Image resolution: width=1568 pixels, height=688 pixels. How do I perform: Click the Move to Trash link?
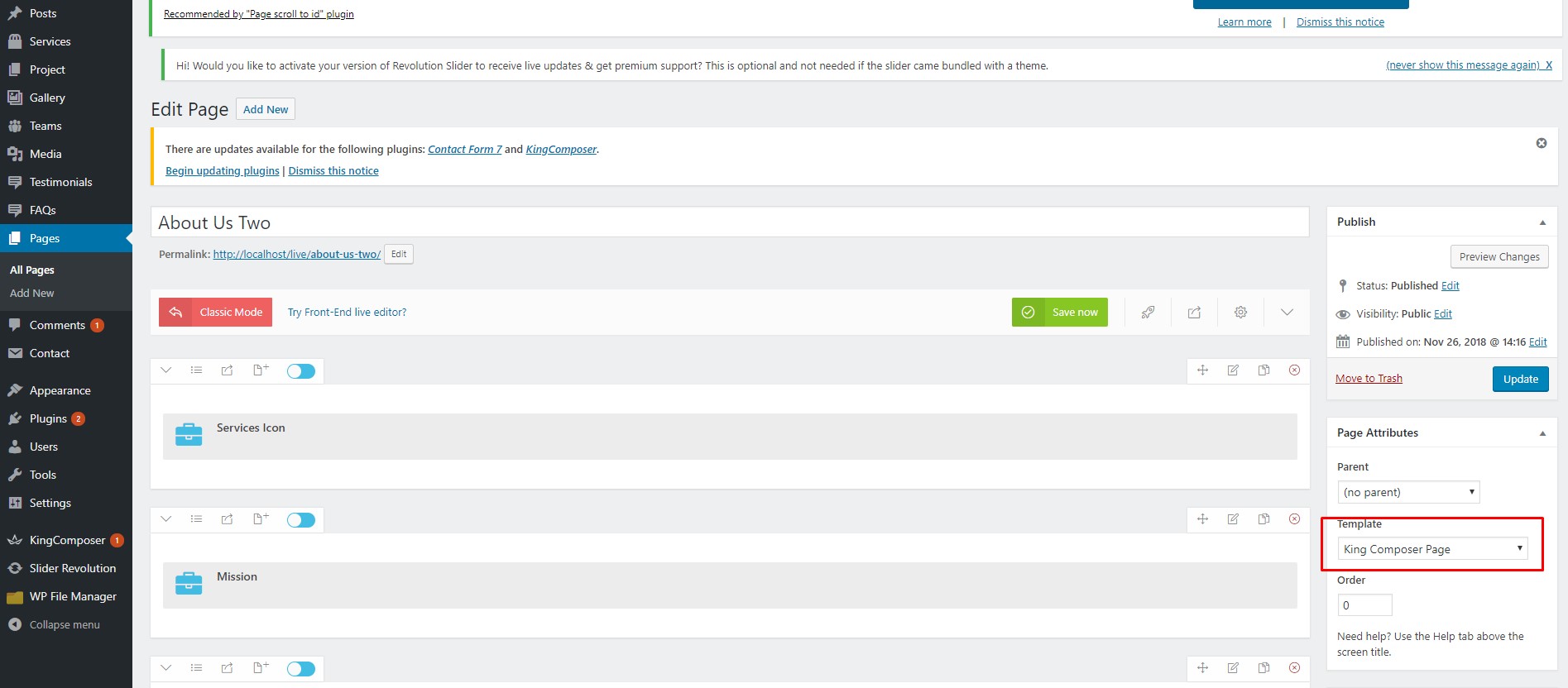tap(1369, 379)
